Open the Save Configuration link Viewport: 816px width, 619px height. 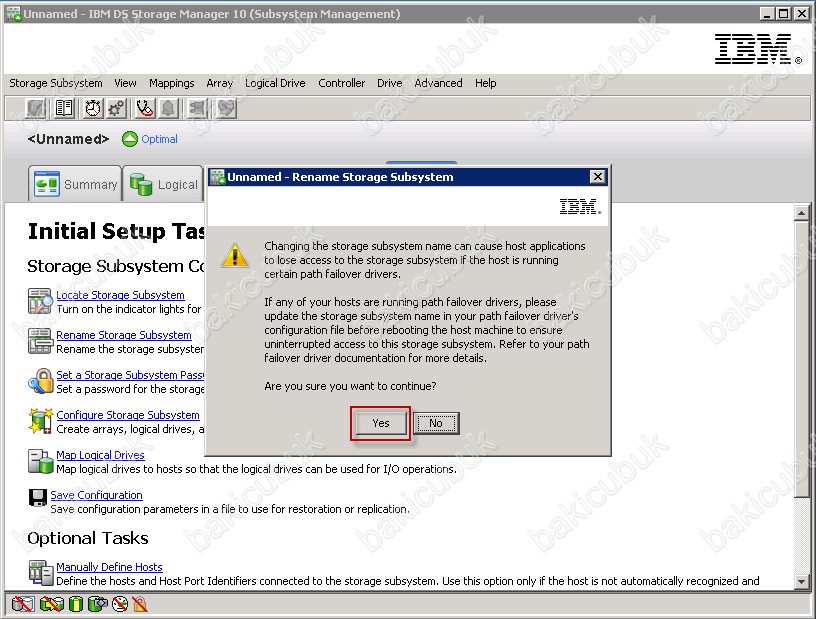tap(96, 495)
